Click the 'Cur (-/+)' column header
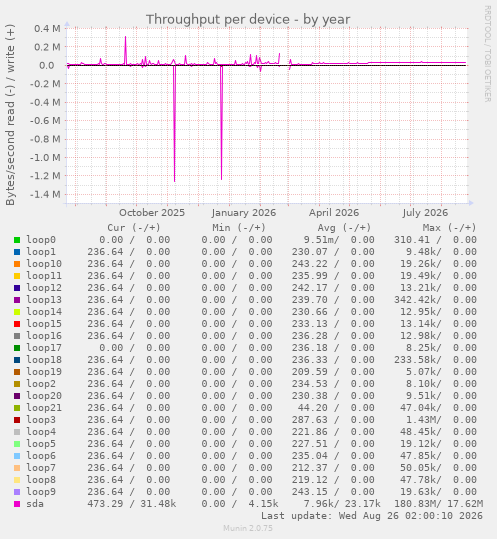This screenshot has height=539, width=497. pyautogui.click(x=134, y=228)
